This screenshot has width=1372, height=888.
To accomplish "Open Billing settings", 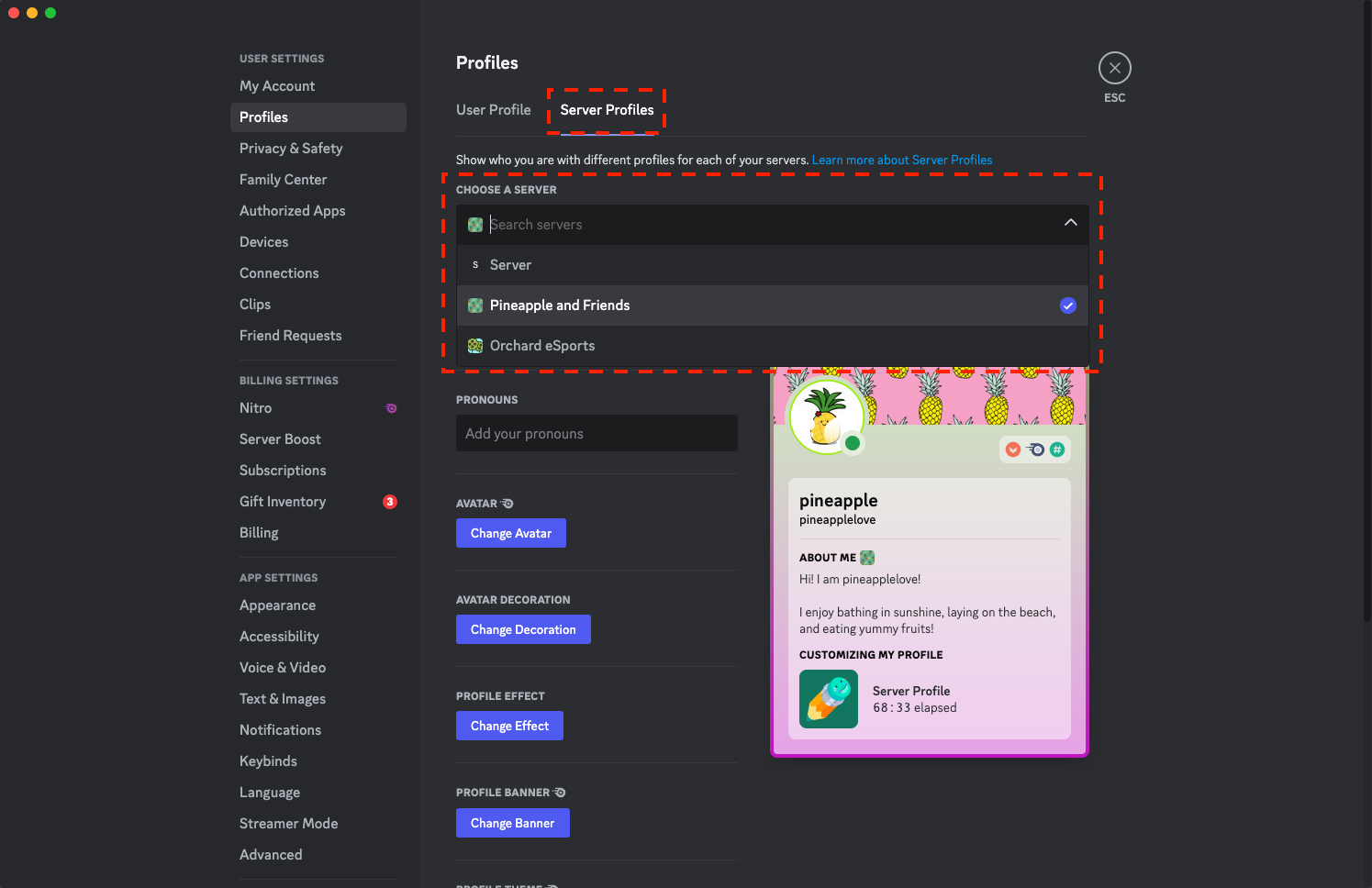I will (318, 533).
